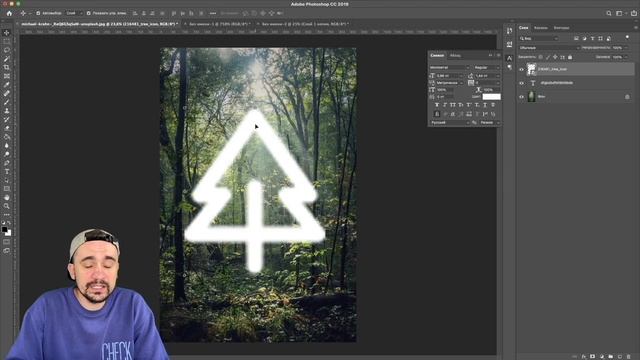Lock layer position button
This screenshot has width=640, height=360.
[x=555, y=57]
